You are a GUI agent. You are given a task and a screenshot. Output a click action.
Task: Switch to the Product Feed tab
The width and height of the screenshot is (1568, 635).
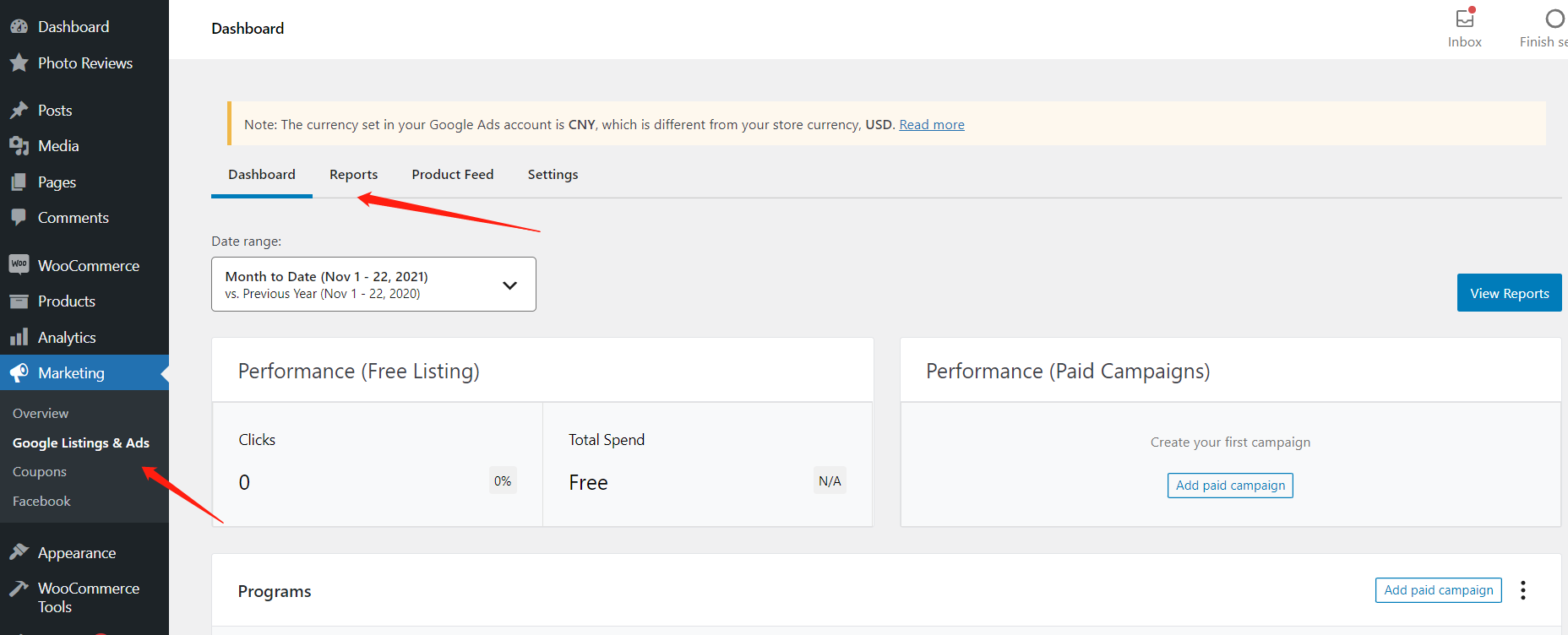453,175
